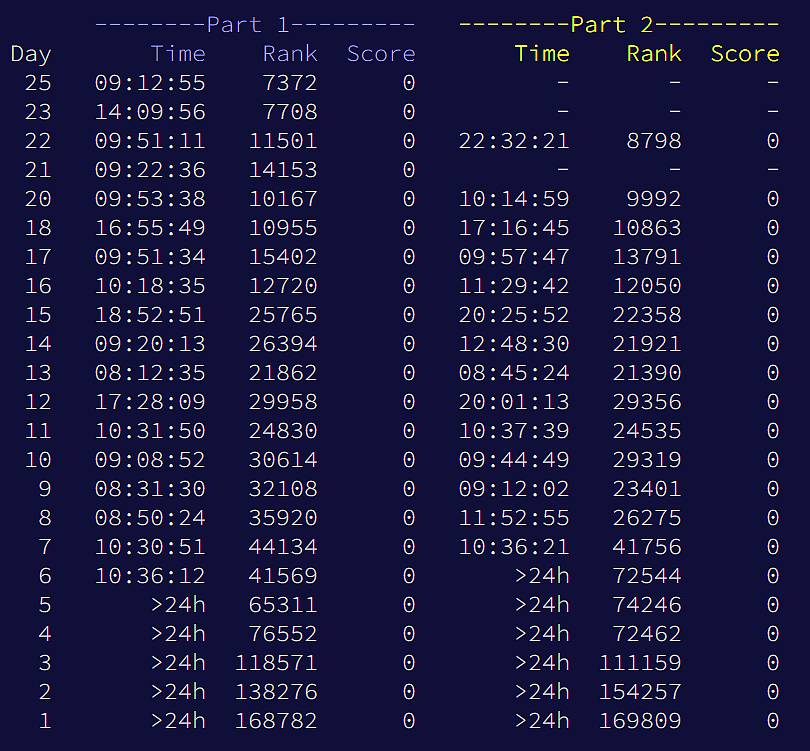Click the Part 1 'Time' column header
Viewport: 810px width, 751px height.
click(178, 54)
